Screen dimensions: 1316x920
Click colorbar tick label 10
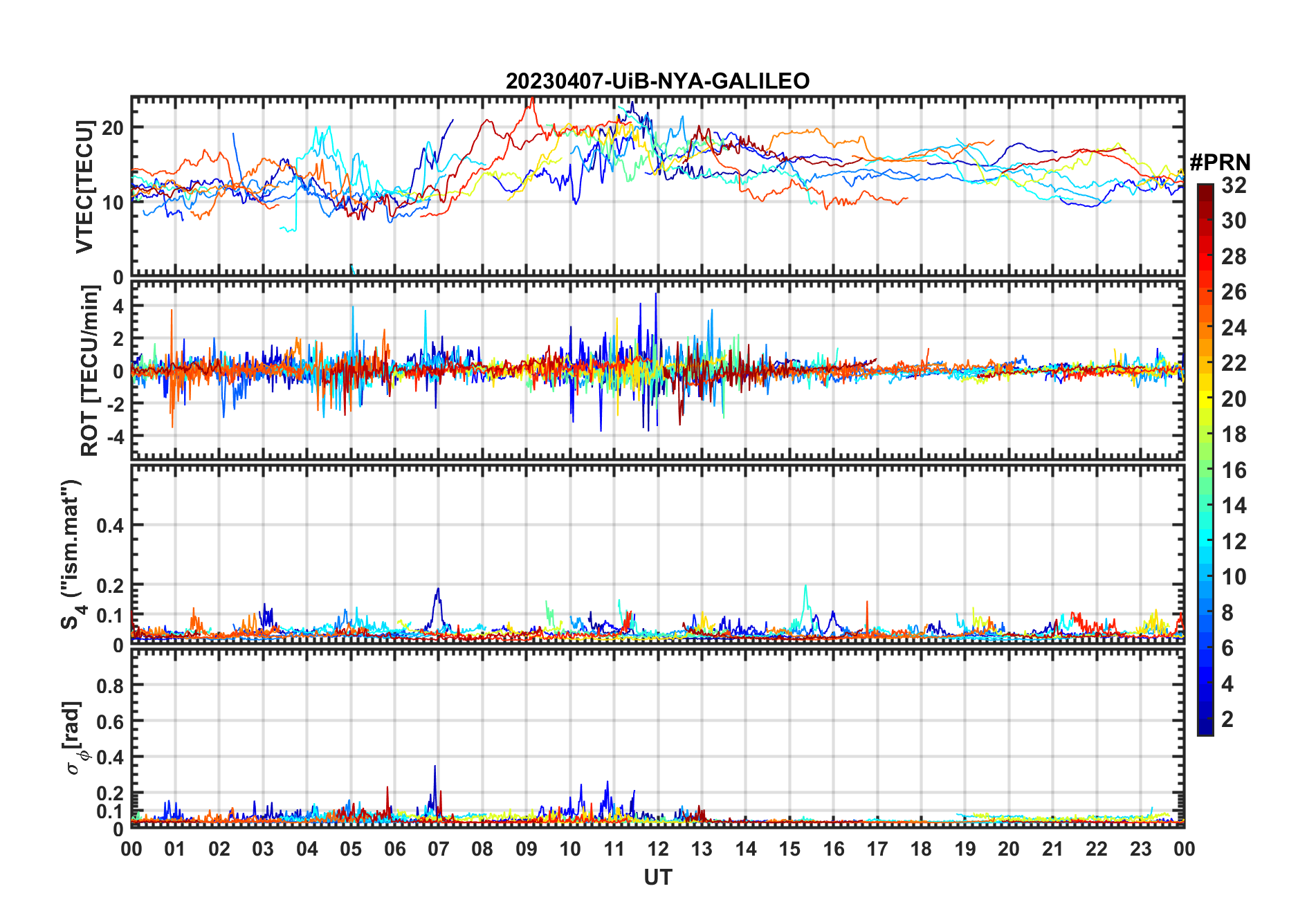coord(1234,577)
